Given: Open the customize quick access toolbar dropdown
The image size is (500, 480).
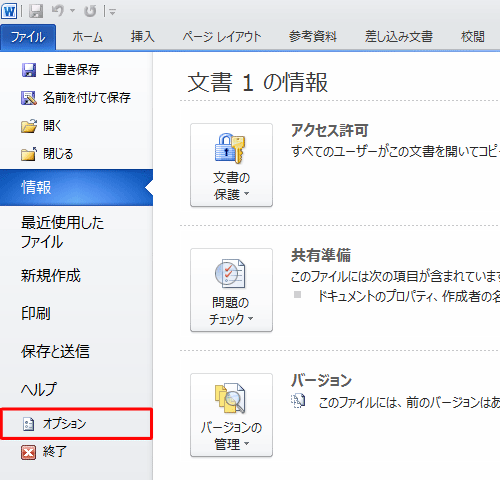Looking at the screenshot, I should click(x=112, y=12).
